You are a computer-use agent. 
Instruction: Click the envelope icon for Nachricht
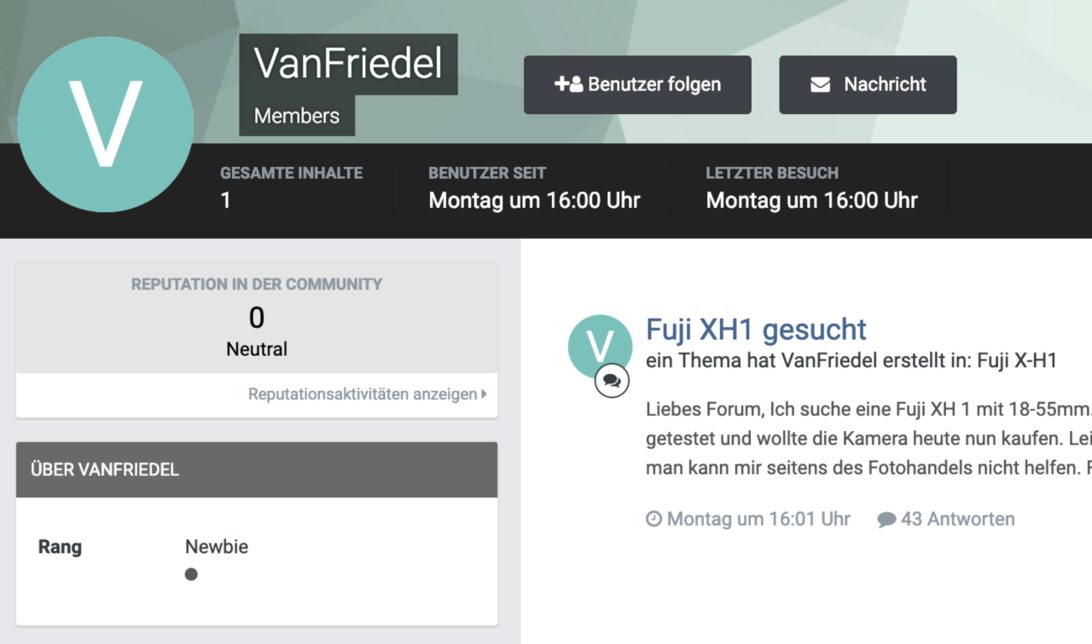click(820, 85)
